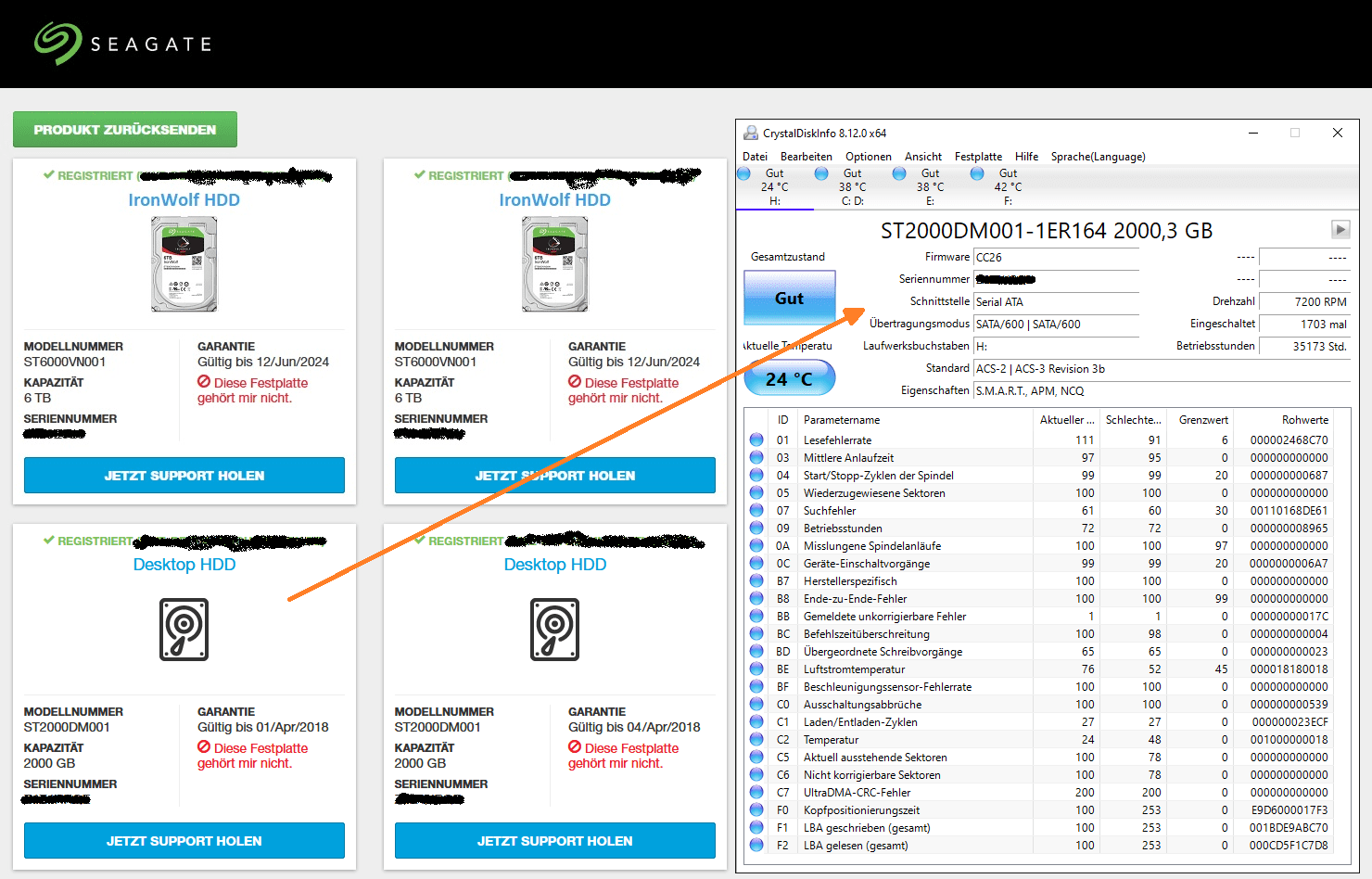Select the Gemeldete unkorrigierbare Fehler row text

click(884, 617)
